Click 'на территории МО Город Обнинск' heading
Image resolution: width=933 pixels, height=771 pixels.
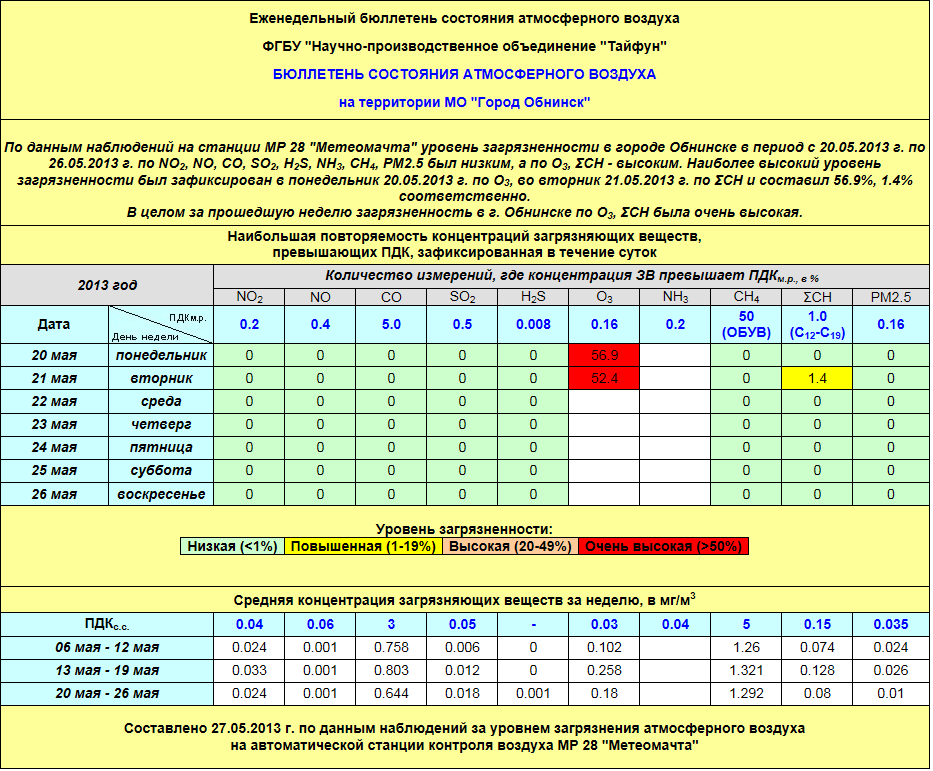pyautogui.click(x=465, y=102)
